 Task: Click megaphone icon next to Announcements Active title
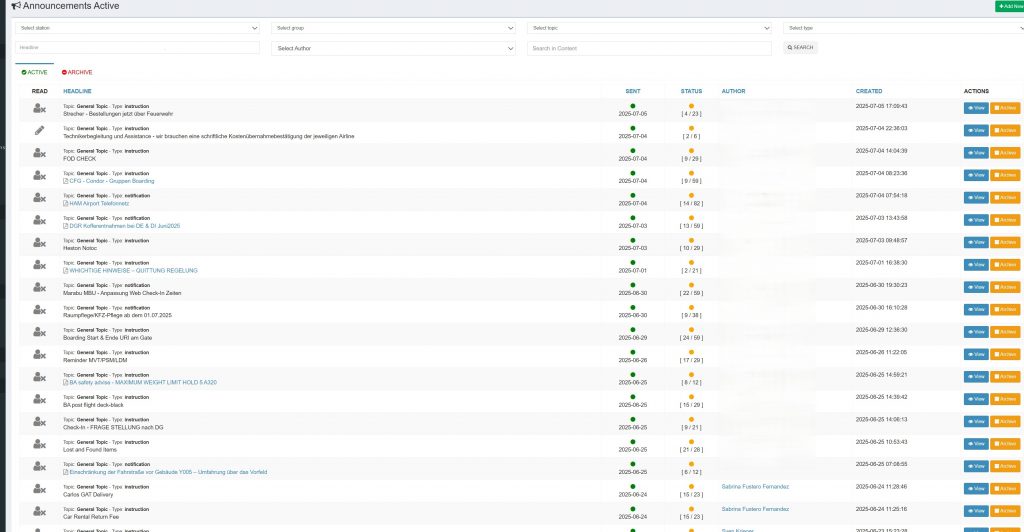(16, 6)
